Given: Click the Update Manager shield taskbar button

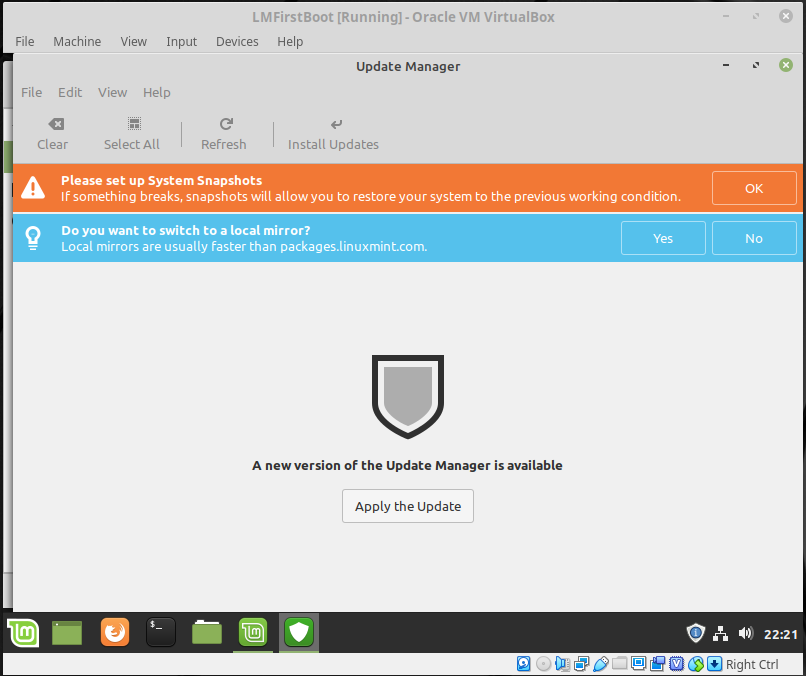Looking at the screenshot, I should [x=299, y=632].
